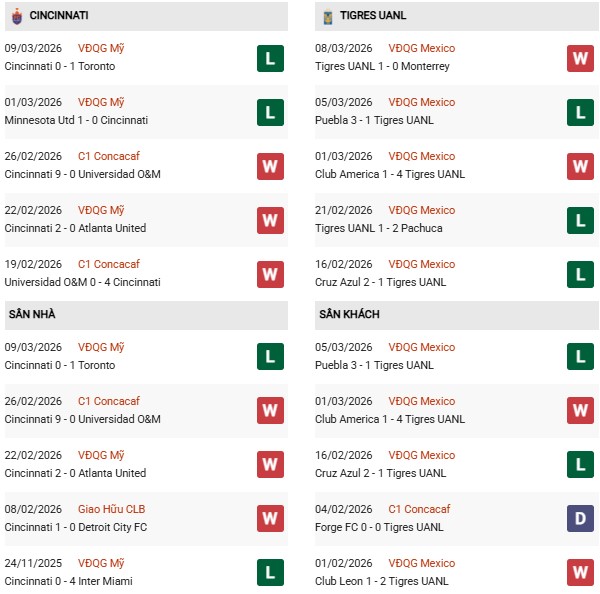The height and width of the screenshot is (594, 600).
Task: Open C1 Concacaf link dated 19/02/2026
Action: pos(109,264)
